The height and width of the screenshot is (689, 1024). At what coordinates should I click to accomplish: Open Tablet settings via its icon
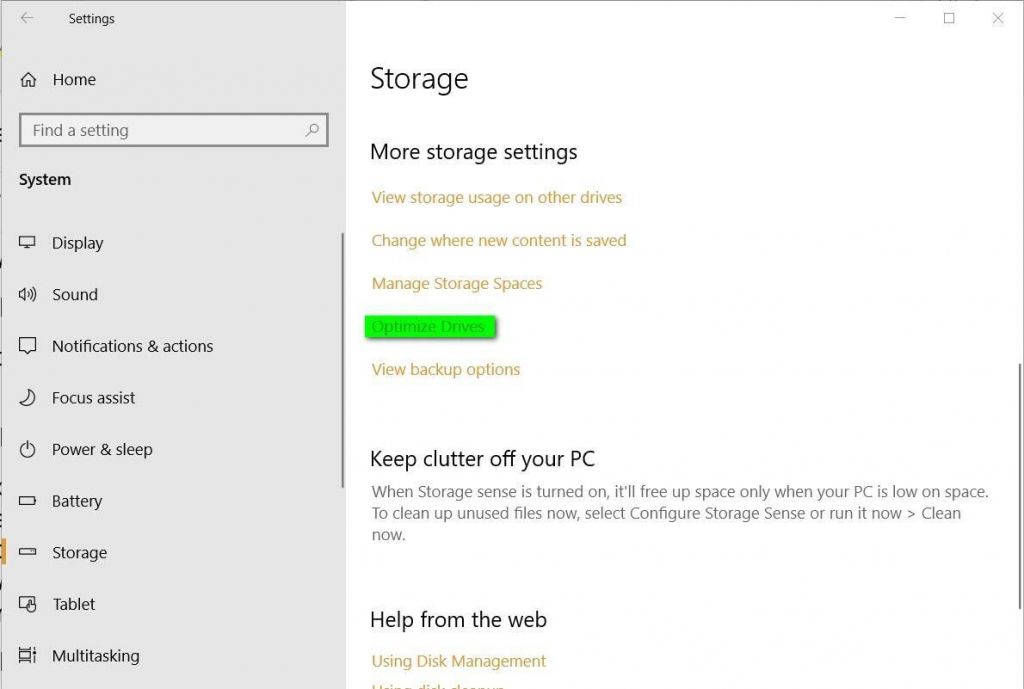[x=27, y=604]
